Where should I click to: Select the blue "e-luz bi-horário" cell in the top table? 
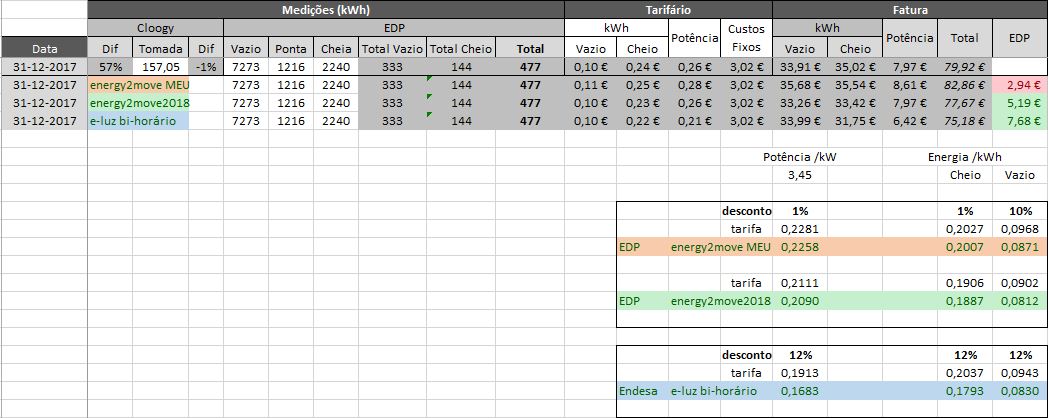pyautogui.click(x=138, y=121)
